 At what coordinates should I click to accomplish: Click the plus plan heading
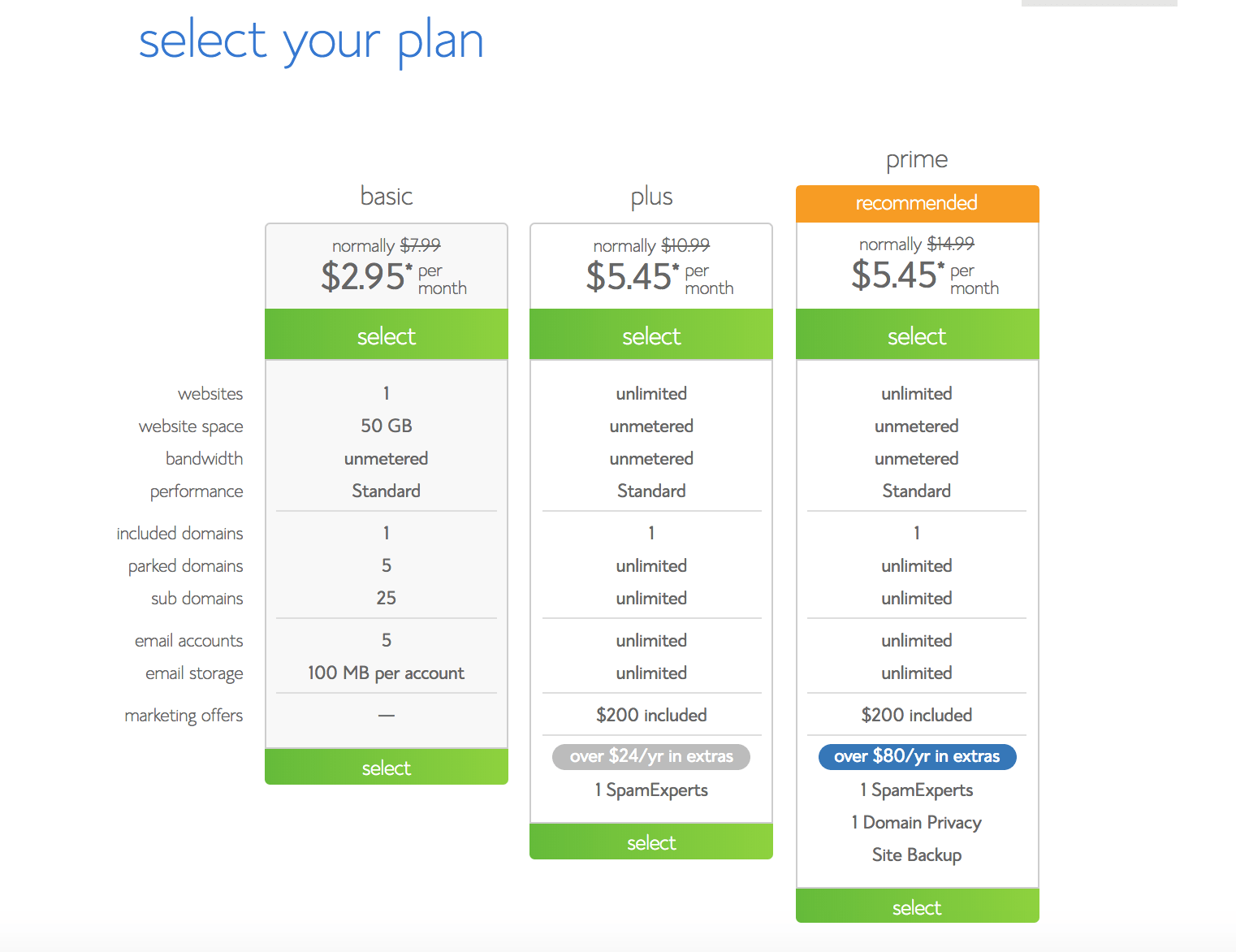pyautogui.click(x=651, y=197)
